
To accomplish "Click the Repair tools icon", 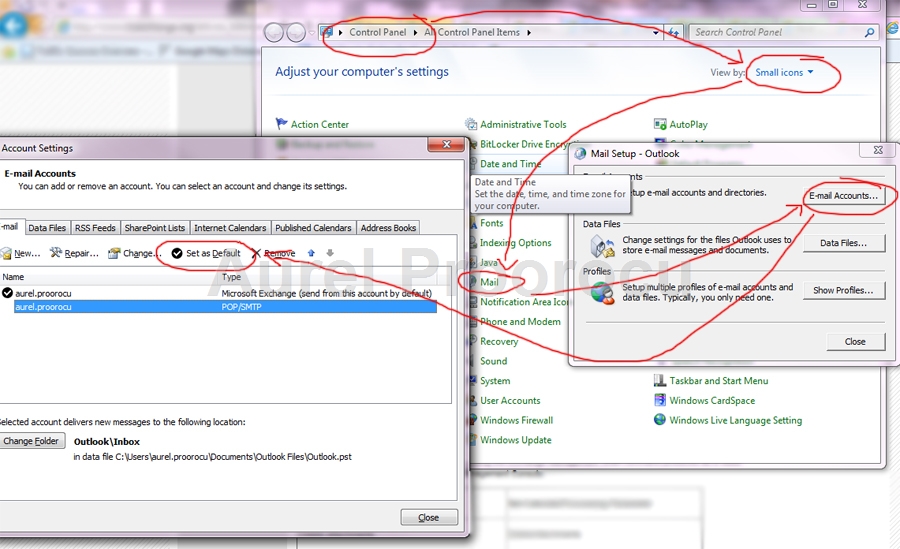I will pos(56,253).
